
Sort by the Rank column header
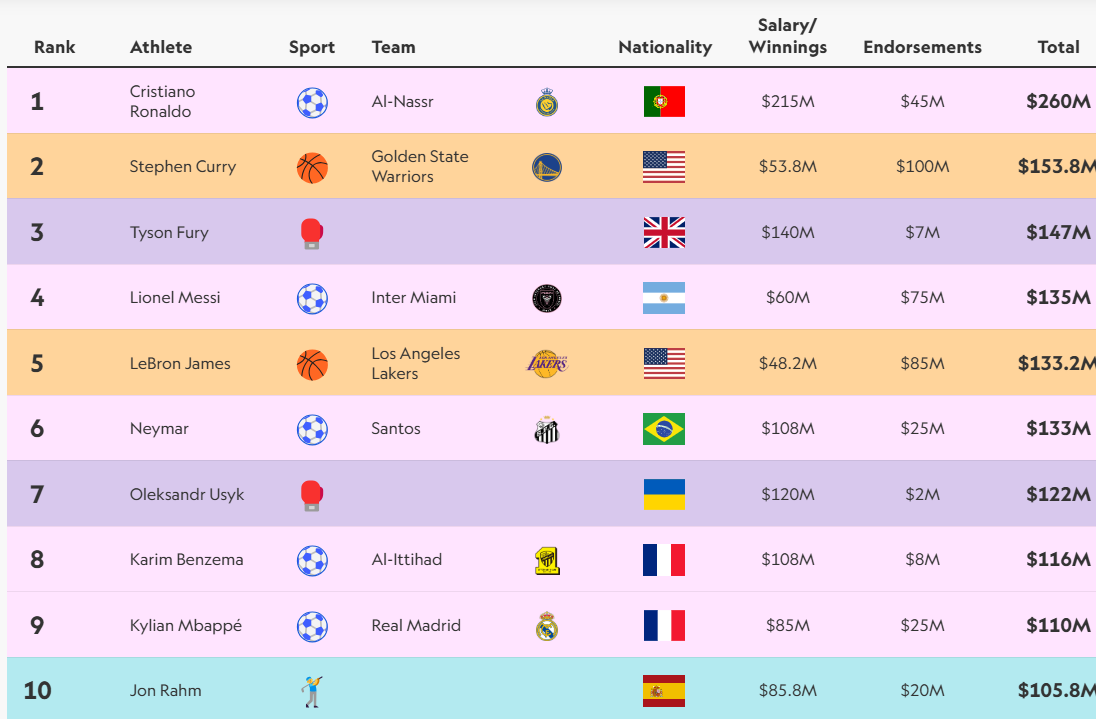[54, 47]
